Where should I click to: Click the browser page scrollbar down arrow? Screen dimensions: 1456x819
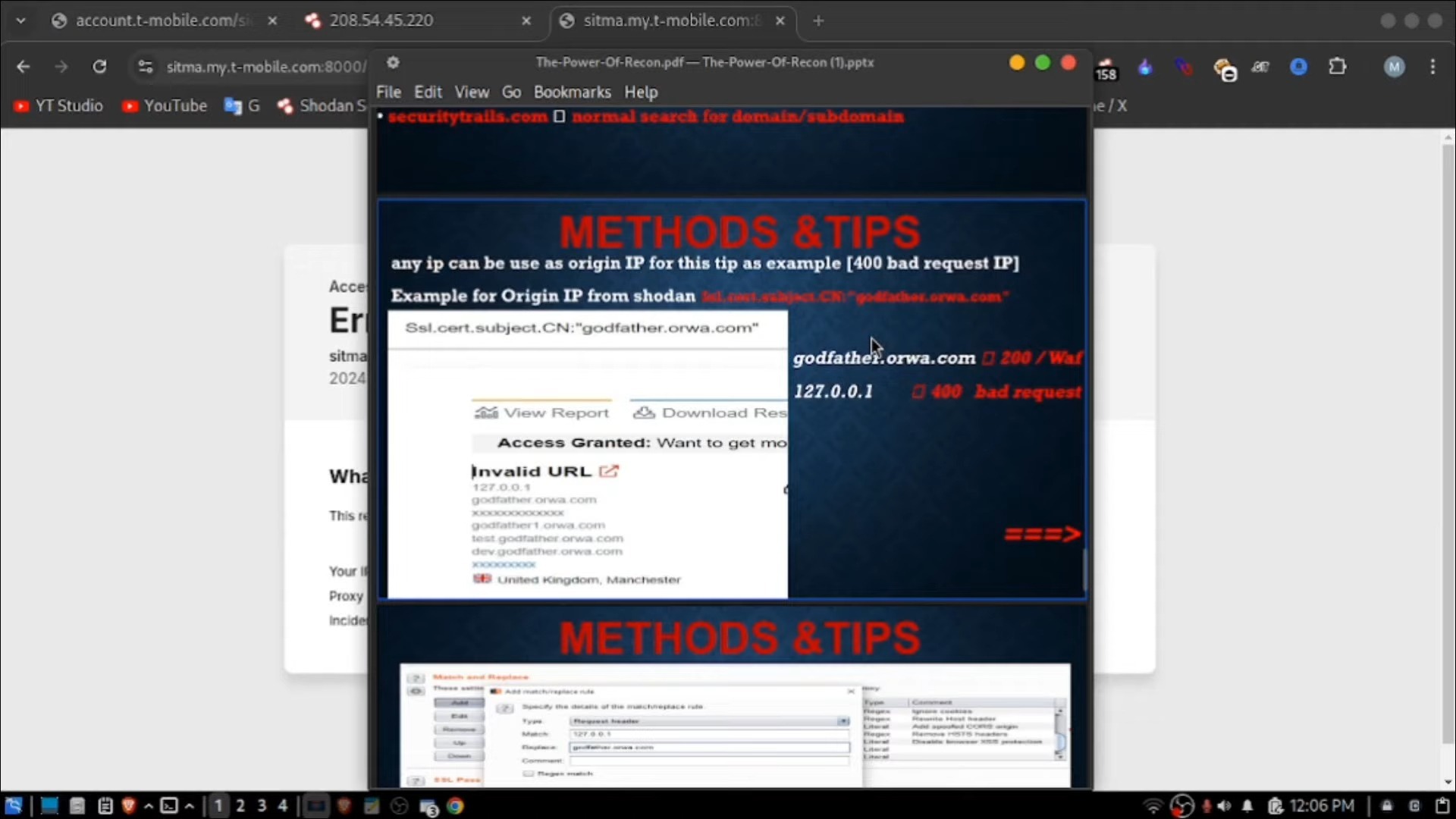[1448, 782]
